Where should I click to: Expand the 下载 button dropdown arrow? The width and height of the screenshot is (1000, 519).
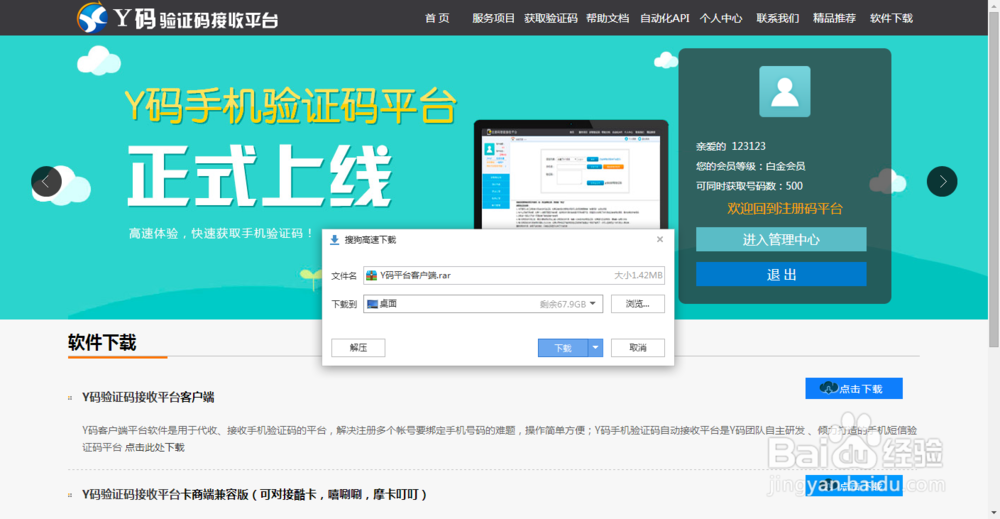coord(596,347)
